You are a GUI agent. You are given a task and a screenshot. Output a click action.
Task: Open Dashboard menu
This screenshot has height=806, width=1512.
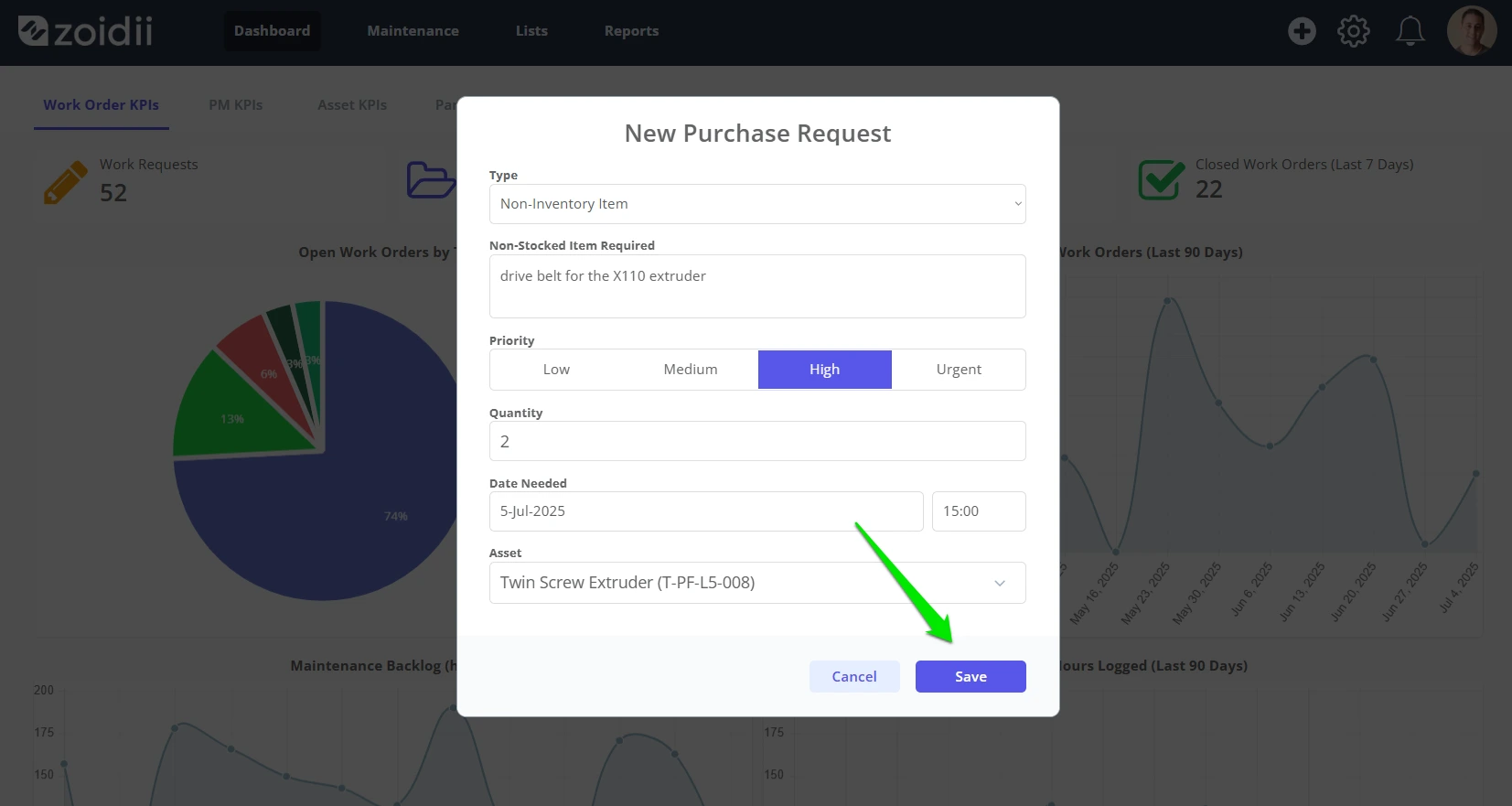(x=272, y=31)
